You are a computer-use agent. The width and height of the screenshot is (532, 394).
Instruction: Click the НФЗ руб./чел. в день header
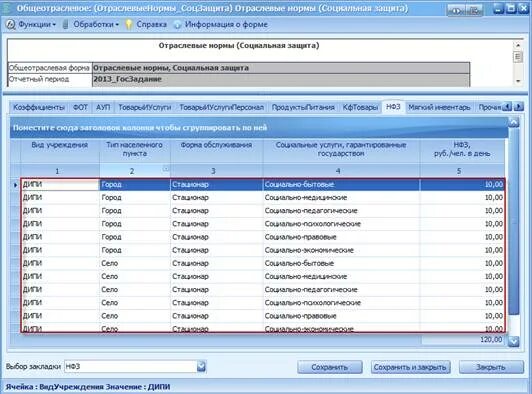click(462, 149)
